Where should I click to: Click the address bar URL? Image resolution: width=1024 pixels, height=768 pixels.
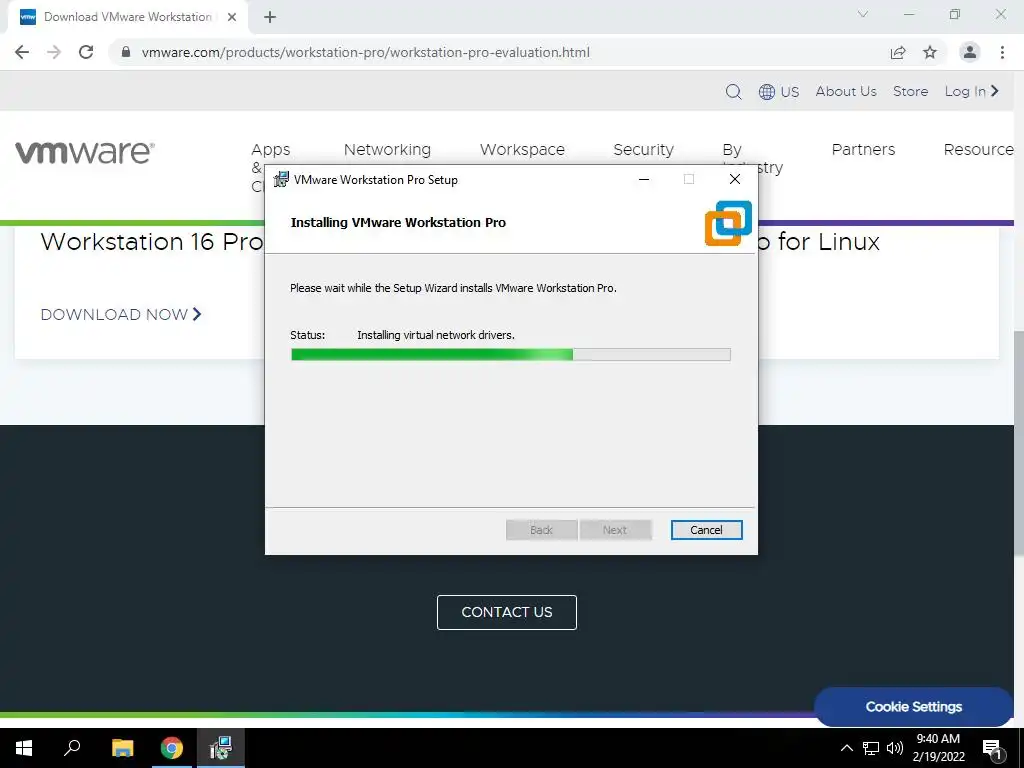366,52
